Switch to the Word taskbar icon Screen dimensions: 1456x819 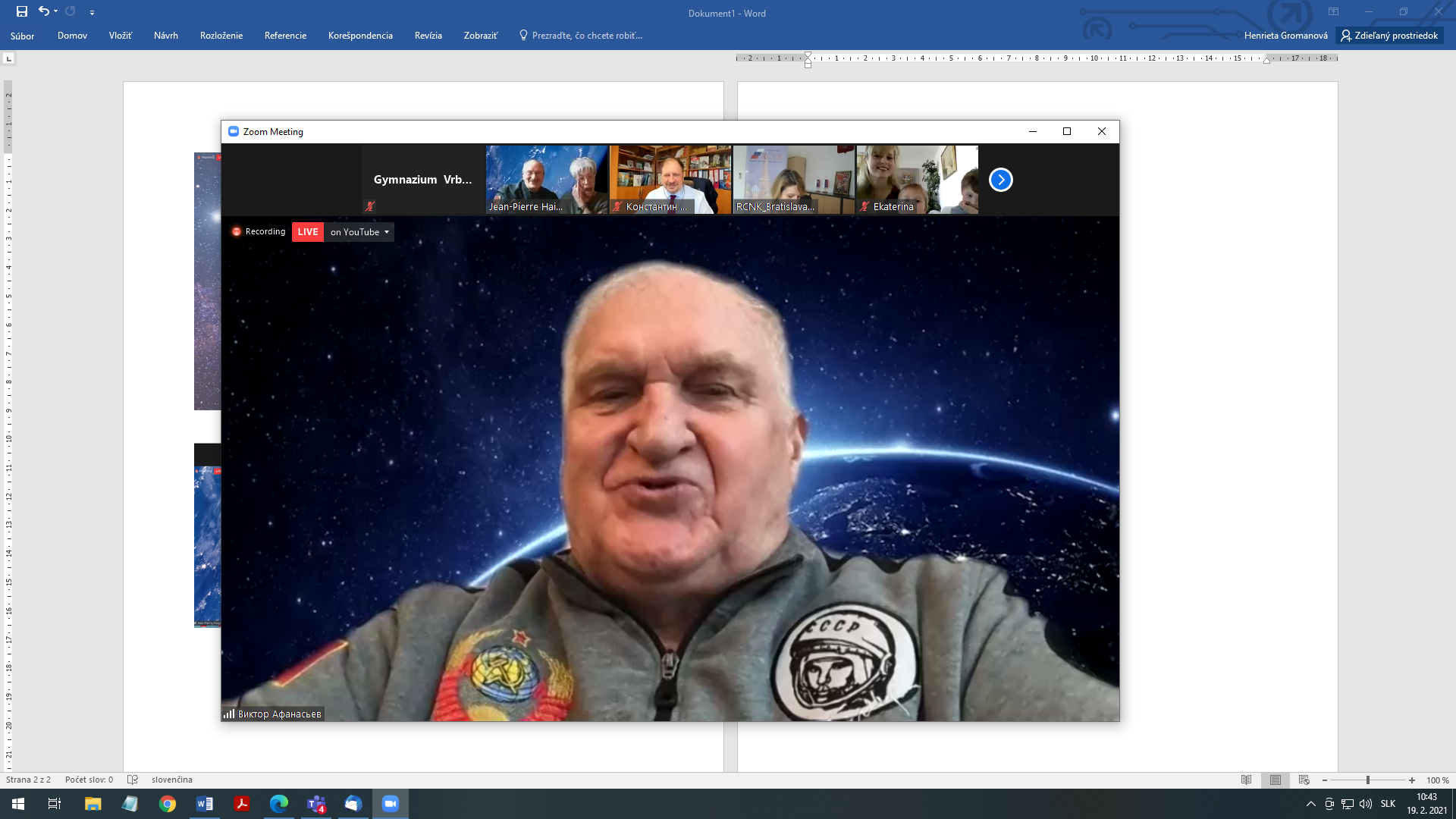click(205, 804)
